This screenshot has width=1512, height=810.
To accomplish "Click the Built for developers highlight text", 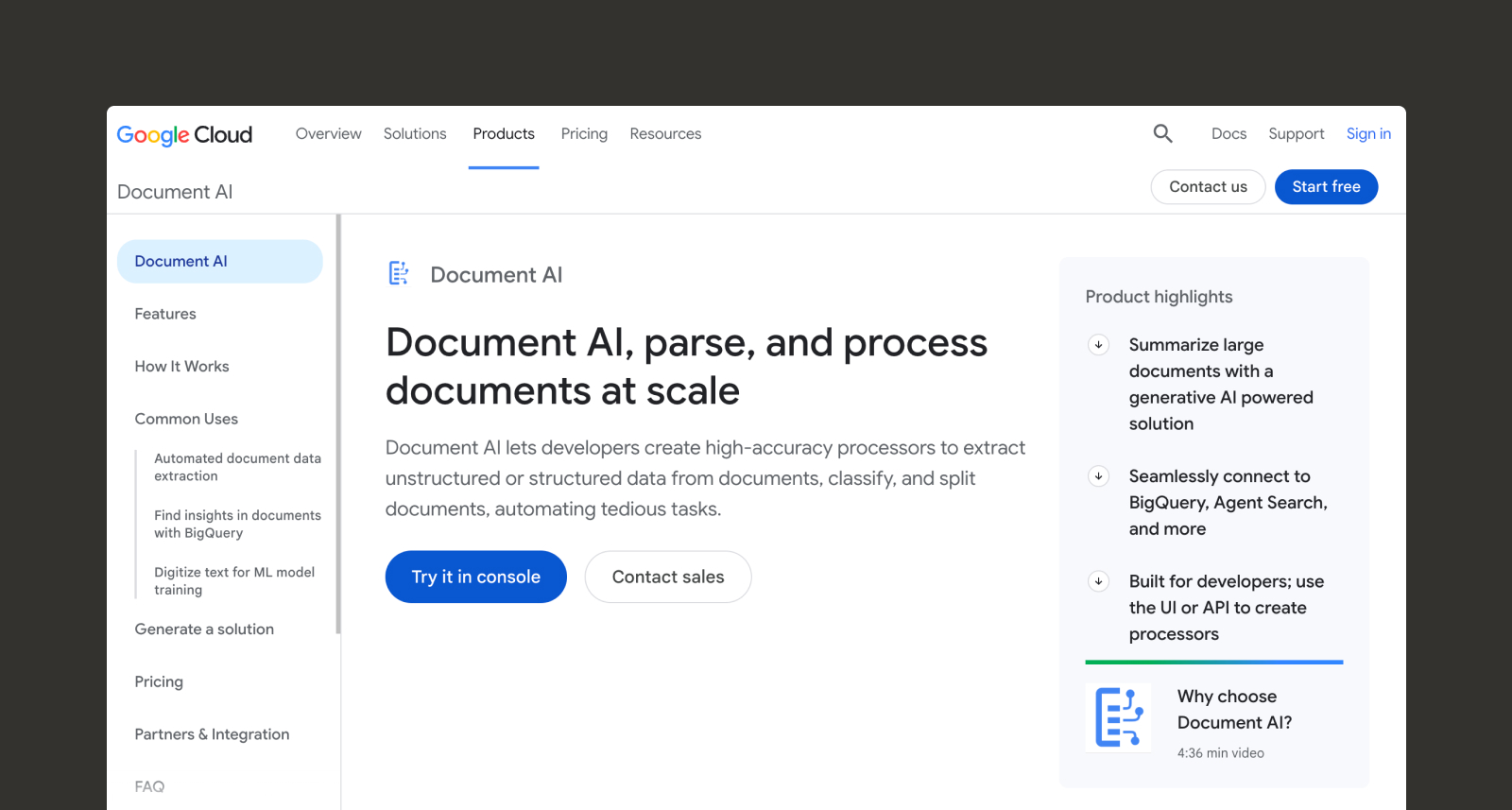I will (x=1226, y=607).
